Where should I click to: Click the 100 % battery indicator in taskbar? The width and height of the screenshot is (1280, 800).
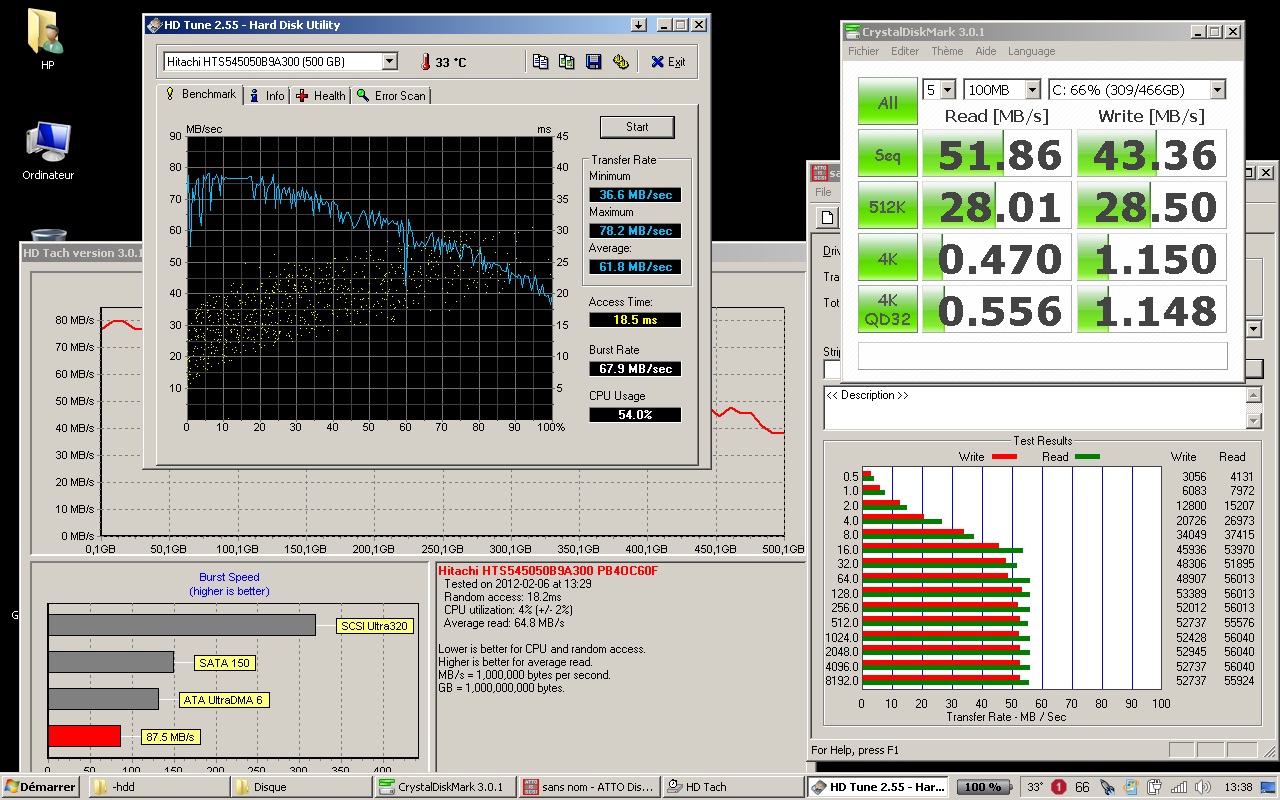pos(986,787)
